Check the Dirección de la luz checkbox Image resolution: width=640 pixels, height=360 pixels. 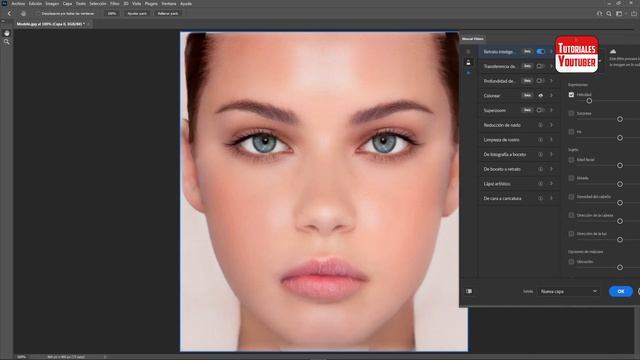click(571, 234)
